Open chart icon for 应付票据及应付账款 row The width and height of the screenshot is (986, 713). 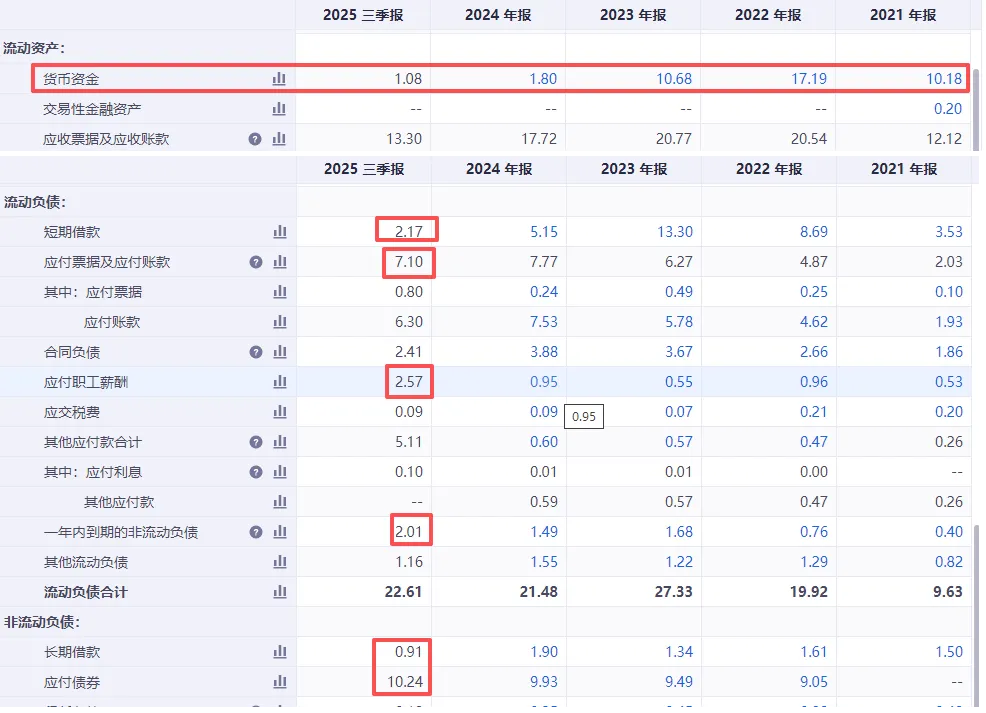280,262
